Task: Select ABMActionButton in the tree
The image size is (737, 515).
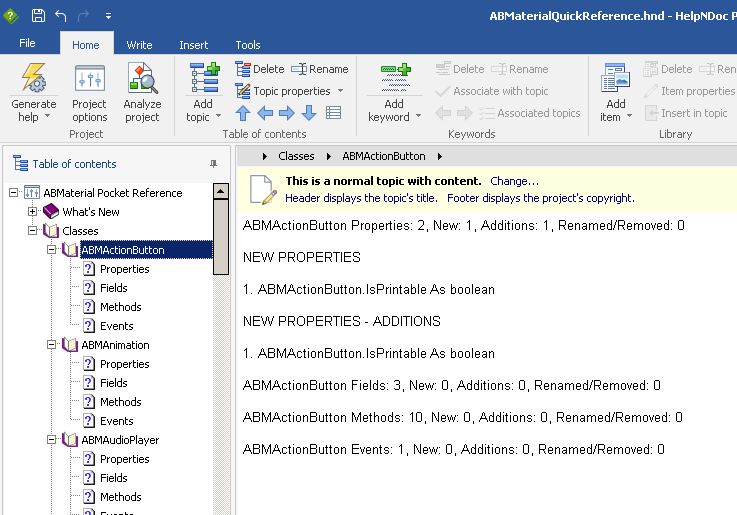Action: tap(123, 250)
